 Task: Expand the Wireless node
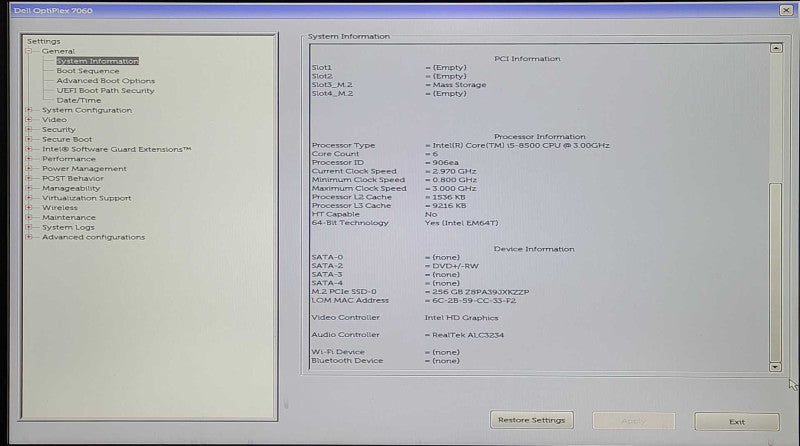29,208
